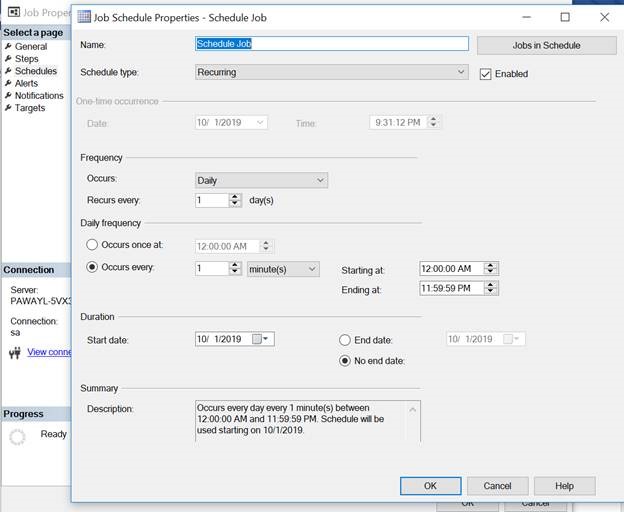Open the Schedules page
This screenshot has width=624, height=512.
(35, 72)
